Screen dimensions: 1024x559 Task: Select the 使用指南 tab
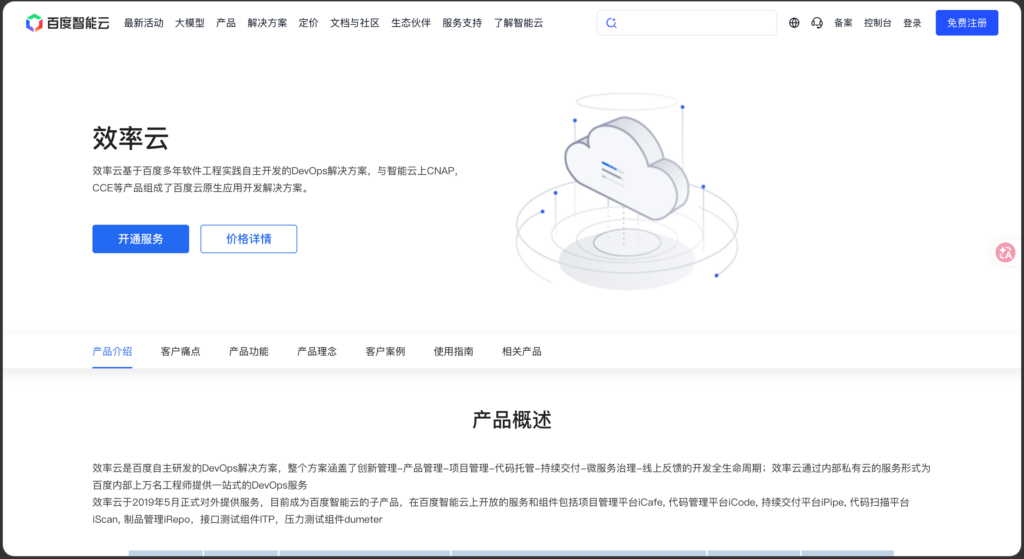point(453,351)
